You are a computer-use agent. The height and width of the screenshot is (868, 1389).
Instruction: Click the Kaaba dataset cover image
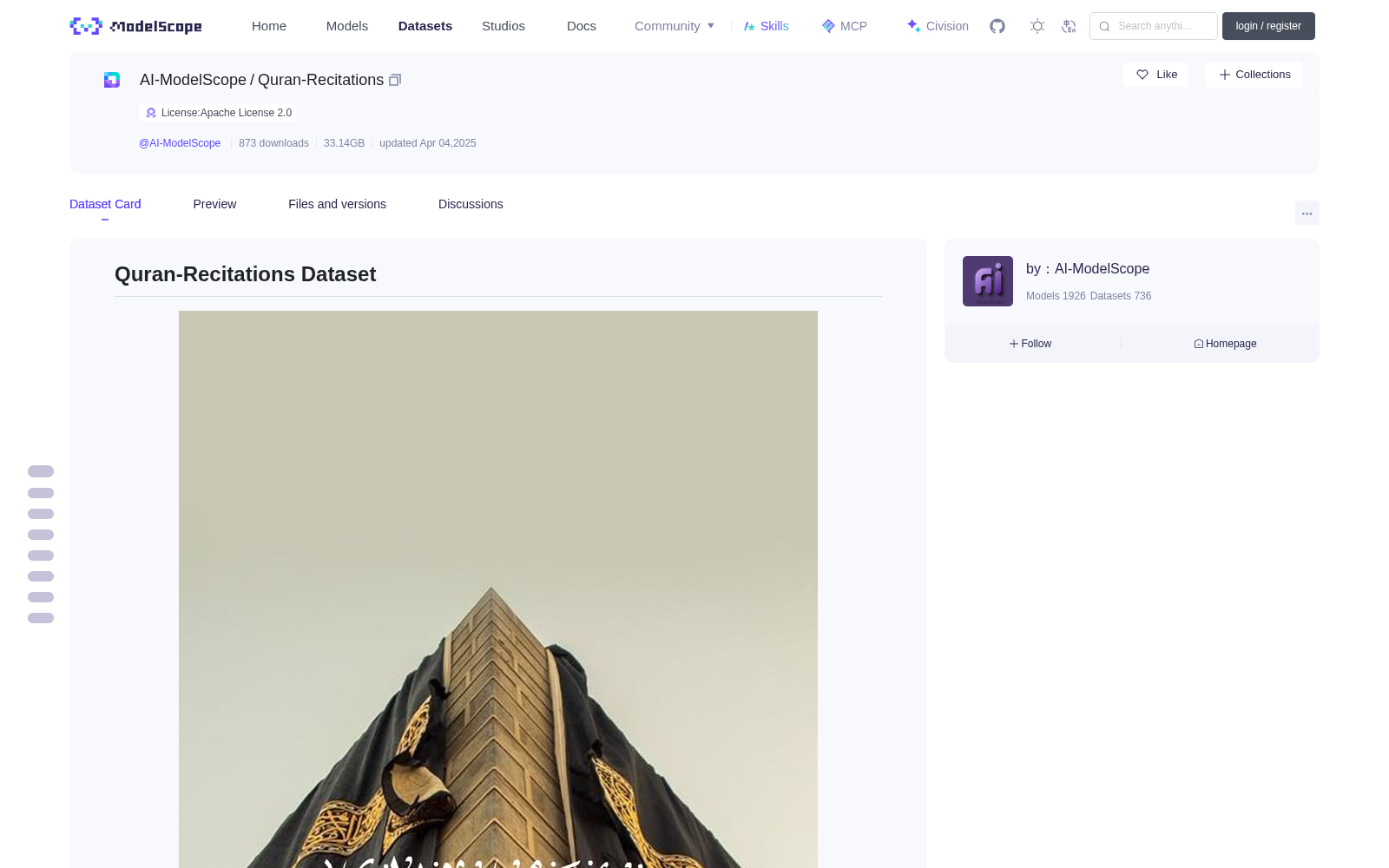(498, 589)
